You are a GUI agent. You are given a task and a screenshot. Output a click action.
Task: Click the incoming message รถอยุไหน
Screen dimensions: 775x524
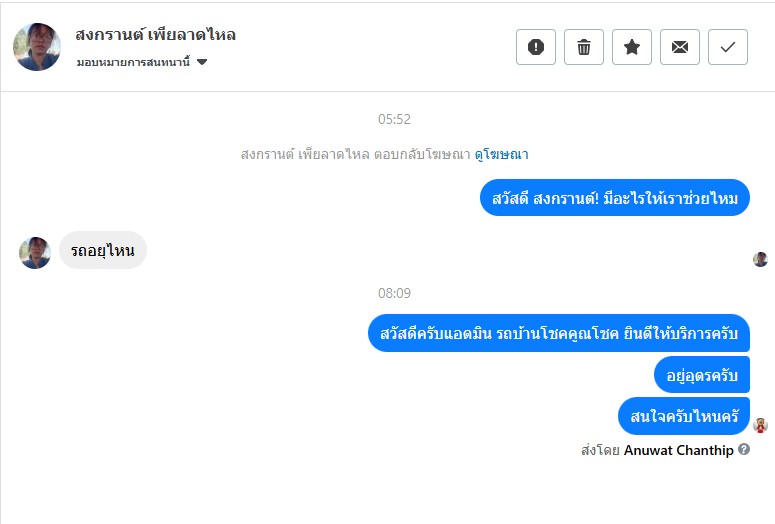103,250
